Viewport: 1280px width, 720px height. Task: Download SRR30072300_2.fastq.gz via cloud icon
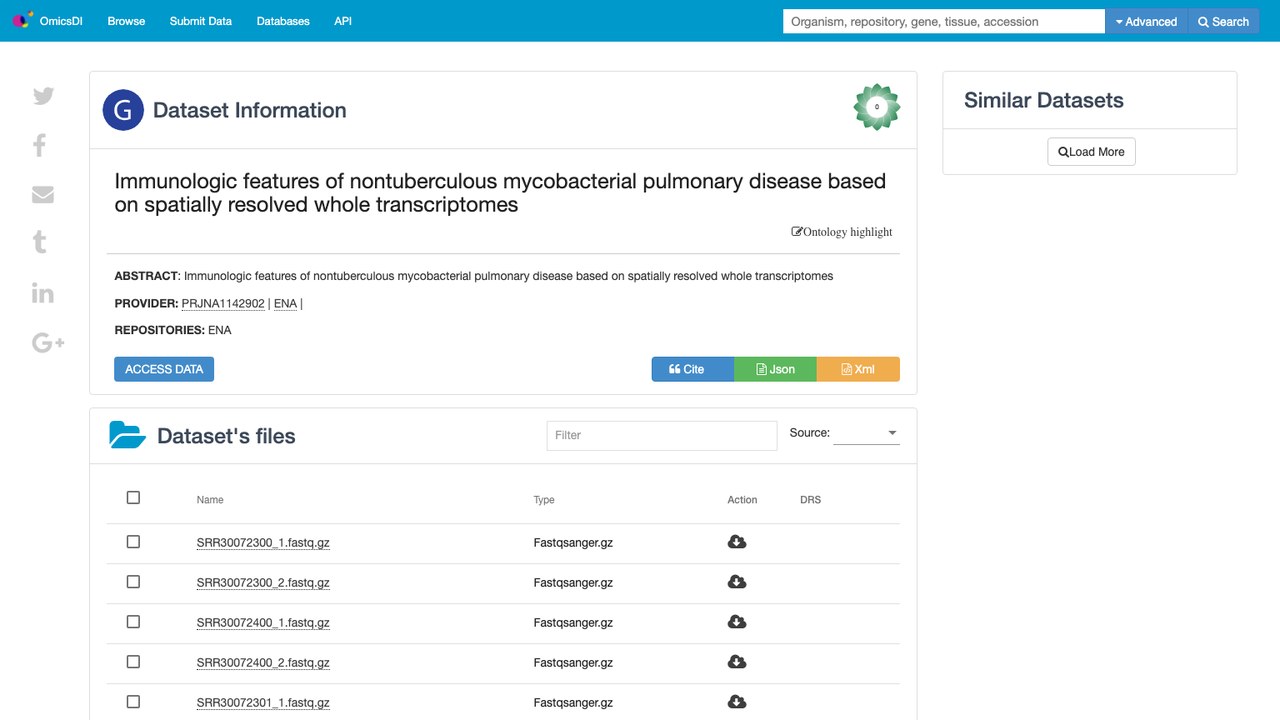pos(737,582)
